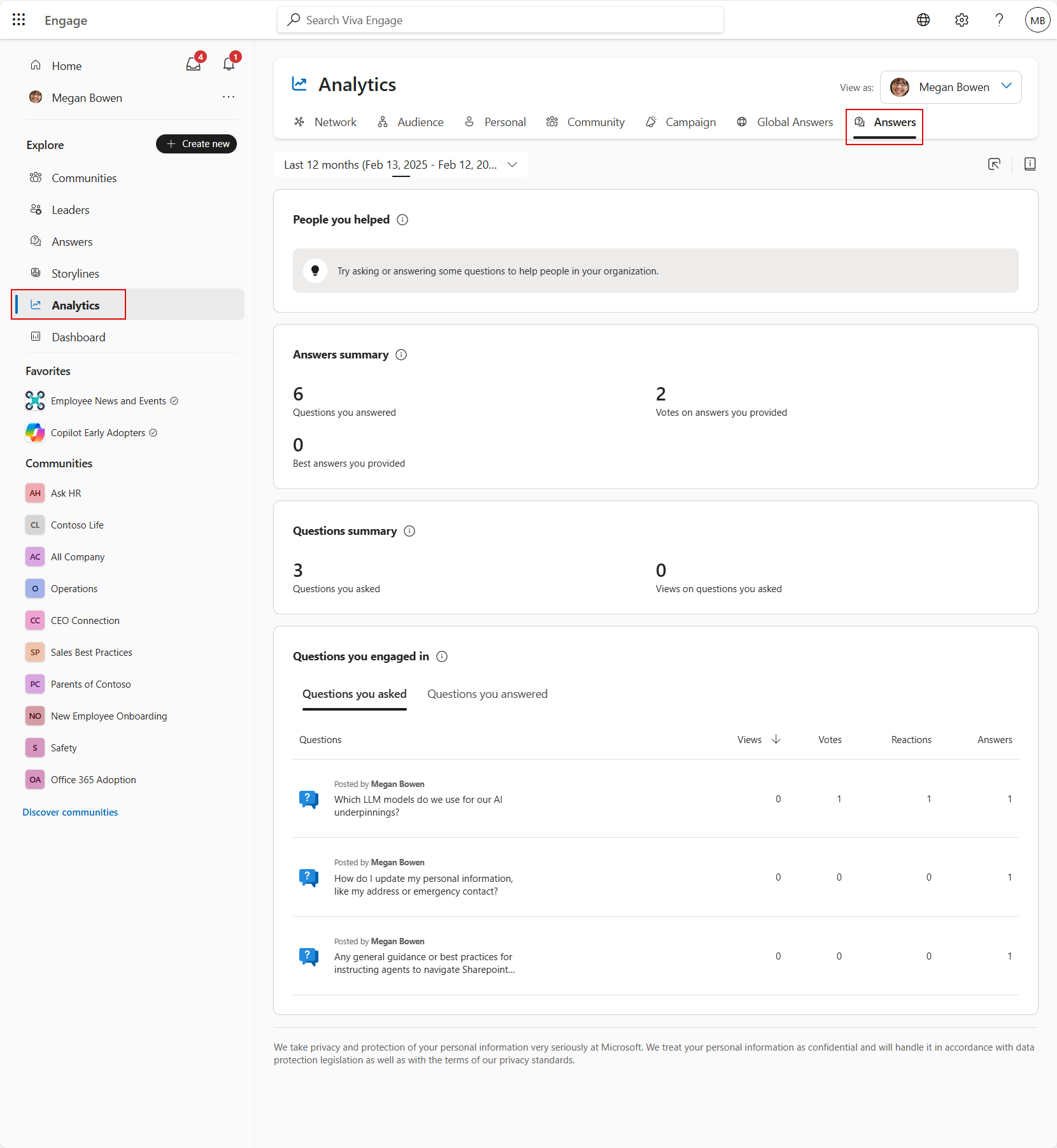Open the notifications bell
Image resolution: width=1057 pixels, height=1148 pixels.
[229, 64]
